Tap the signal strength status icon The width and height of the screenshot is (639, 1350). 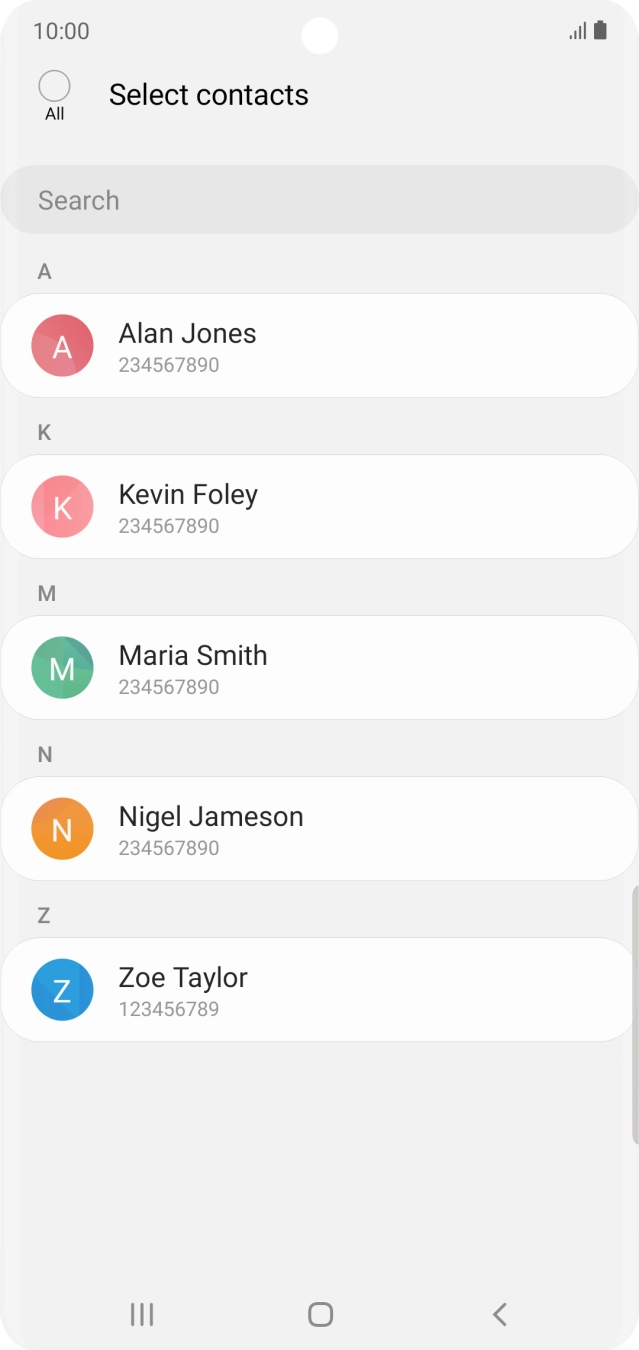tap(578, 31)
